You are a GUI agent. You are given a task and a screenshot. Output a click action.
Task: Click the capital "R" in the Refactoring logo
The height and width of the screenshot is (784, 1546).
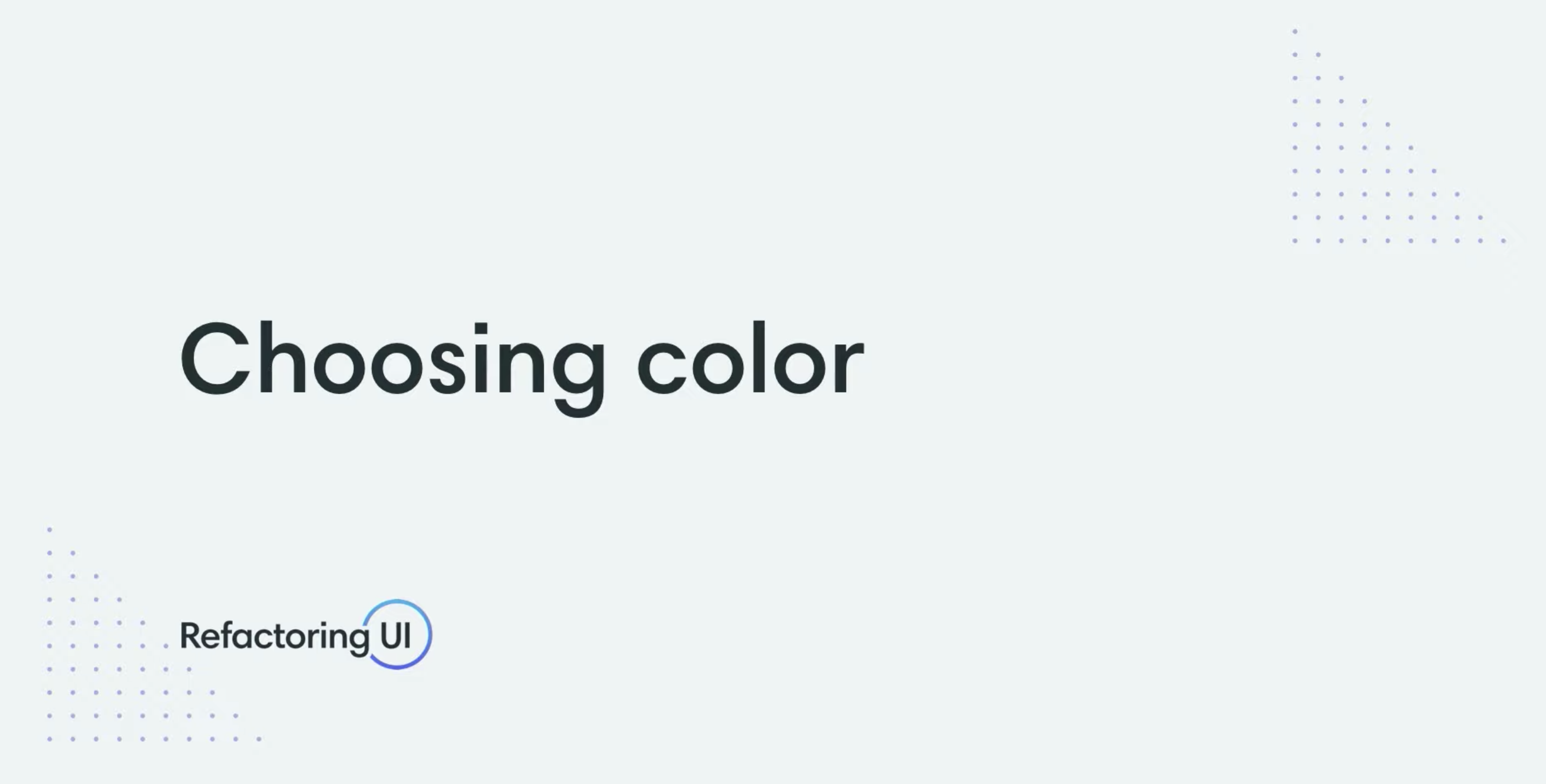(x=191, y=636)
